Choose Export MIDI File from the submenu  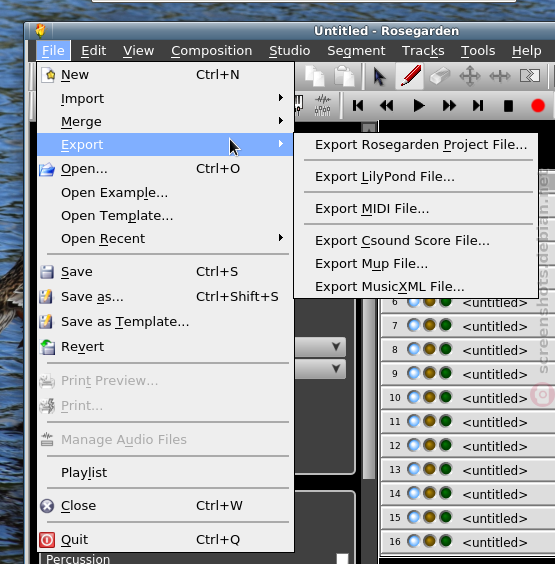[x=372, y=209]
